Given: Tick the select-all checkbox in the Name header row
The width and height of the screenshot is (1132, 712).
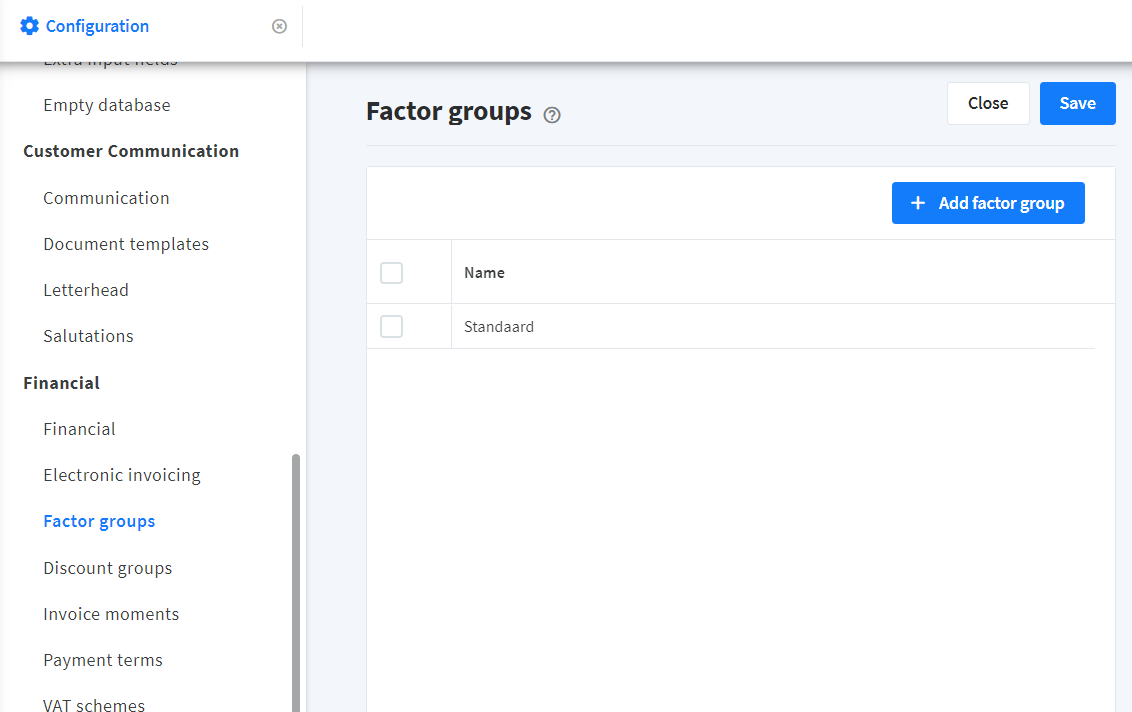Looking at the screenshot, I should (391, 273).
